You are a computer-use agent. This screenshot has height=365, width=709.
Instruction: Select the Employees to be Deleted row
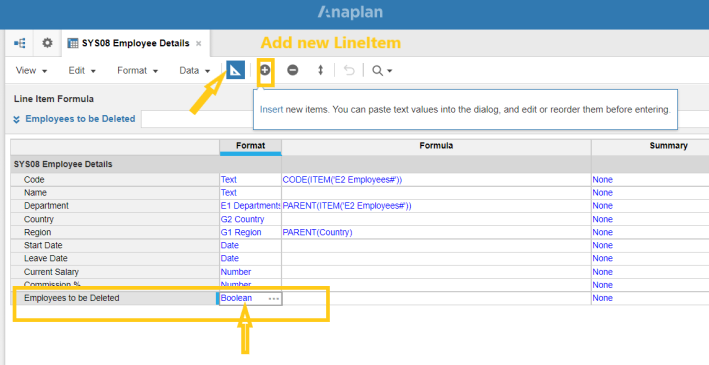115,298
